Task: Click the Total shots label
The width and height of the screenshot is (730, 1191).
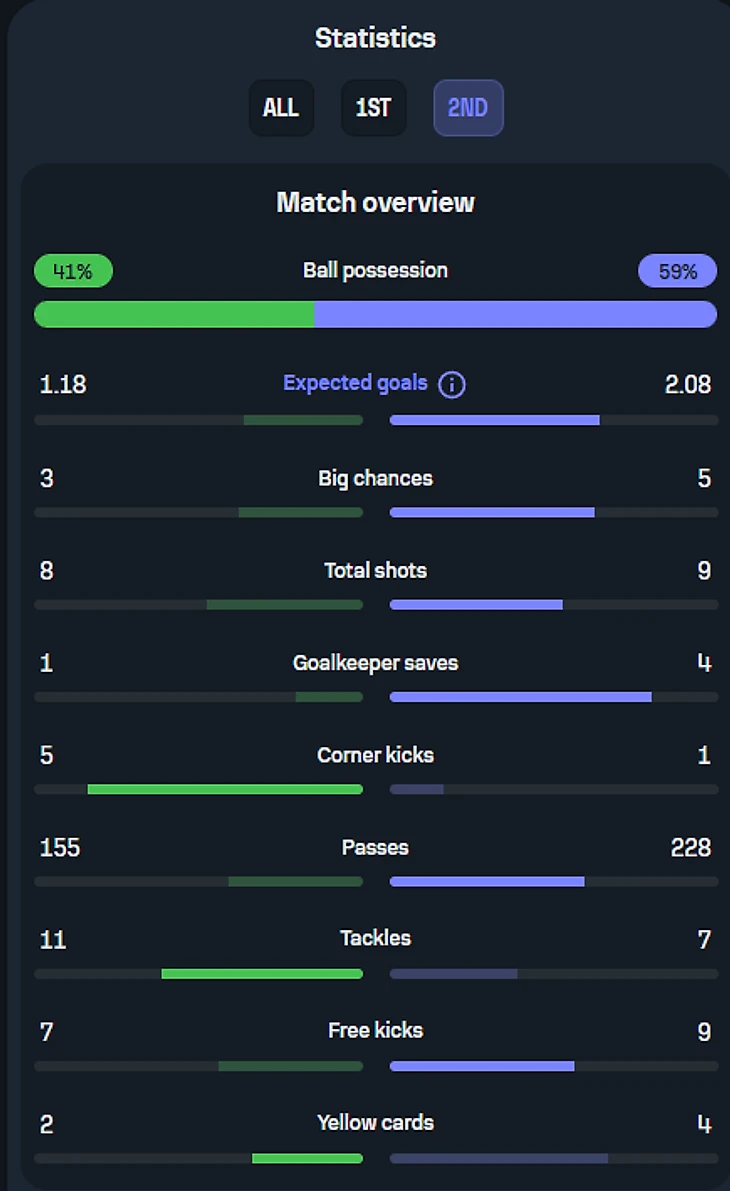Action: (375, 570)
